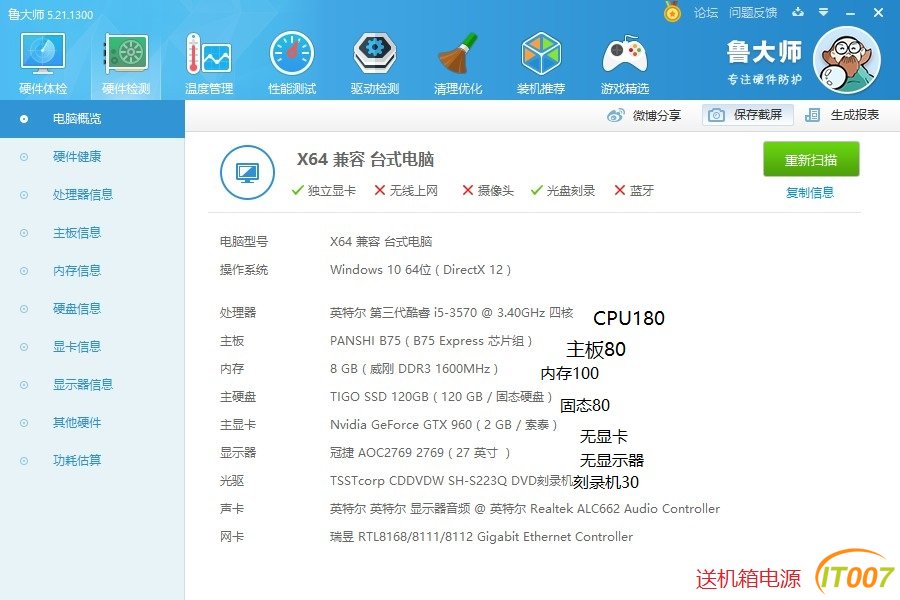Click the 无线上网 feature indicator
900x600 pixels.
tap(406, 191)
